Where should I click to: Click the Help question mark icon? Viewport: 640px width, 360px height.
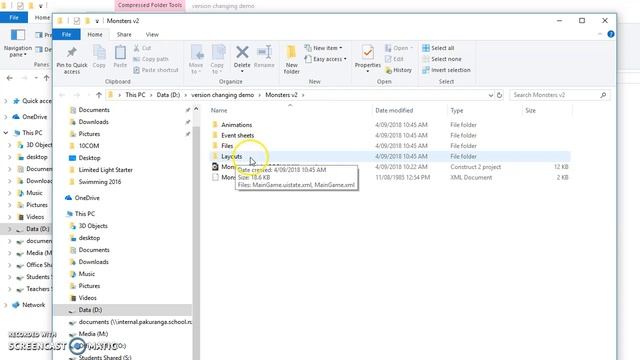pyautogui.click(x=611, y=34)
